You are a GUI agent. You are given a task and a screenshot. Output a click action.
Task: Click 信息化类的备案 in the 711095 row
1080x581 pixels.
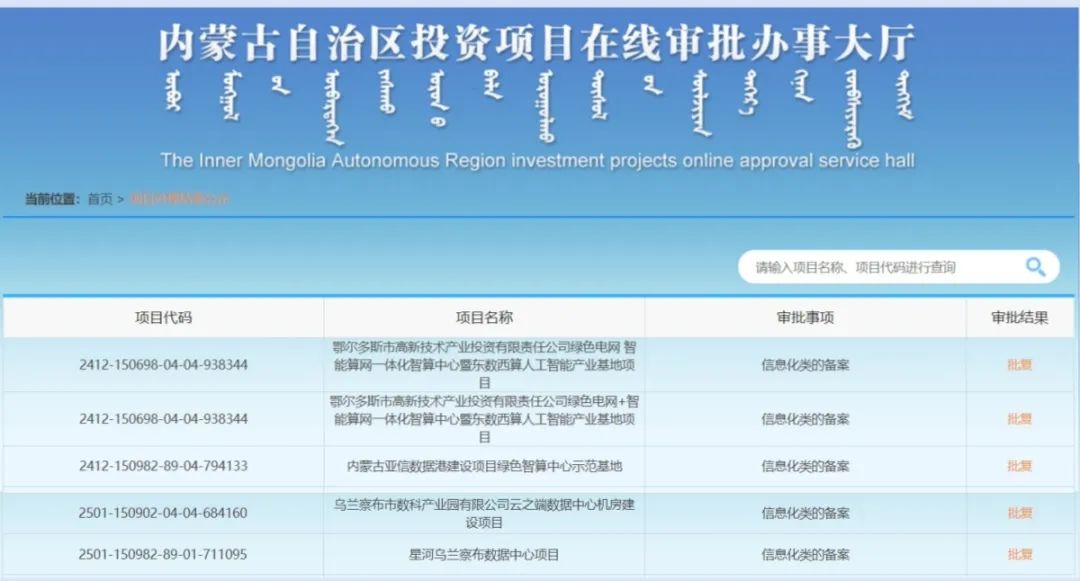coord(805,554)
